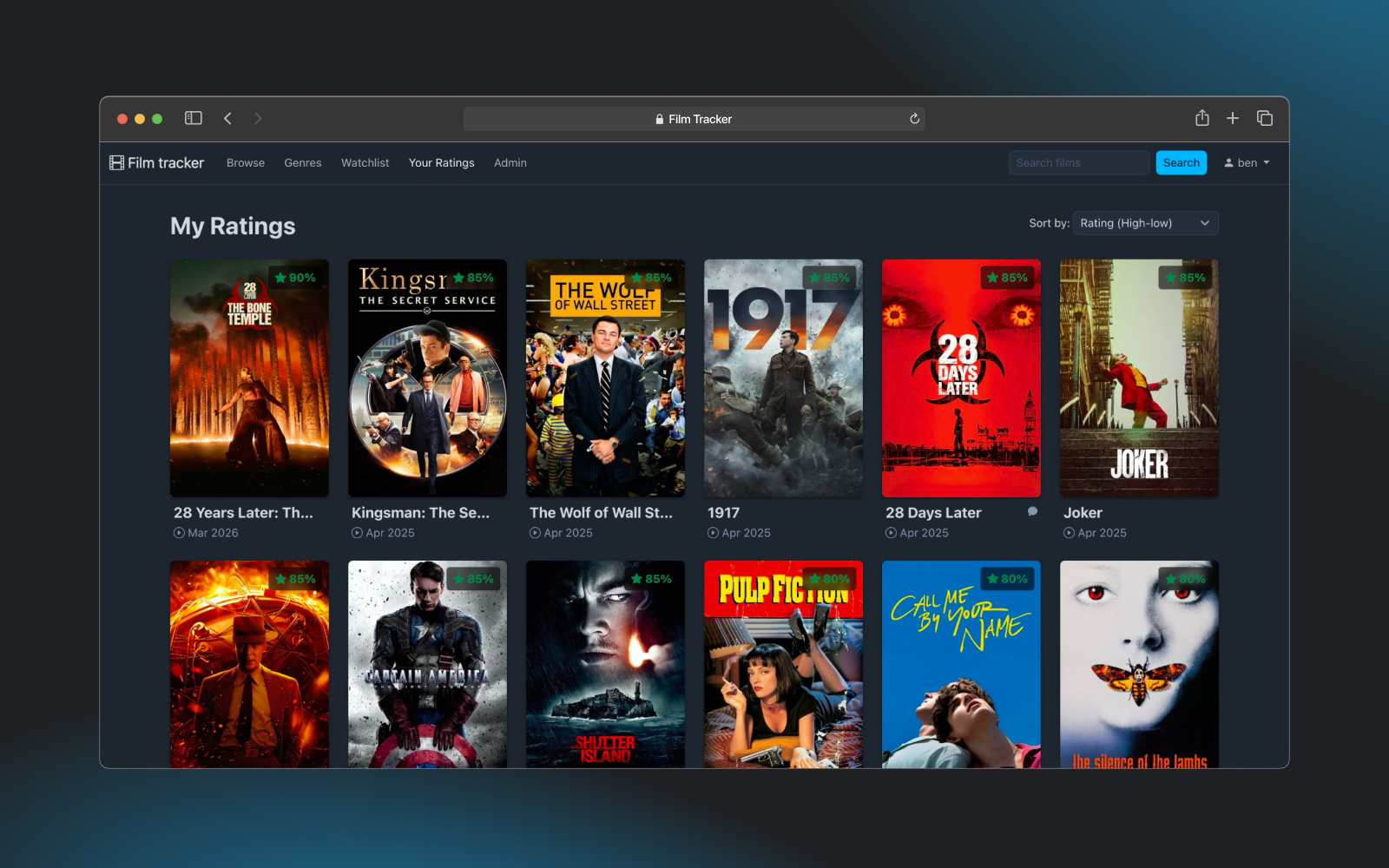Open the Admin navigation link
The image size is (1389, 868).
coord(510,162)
